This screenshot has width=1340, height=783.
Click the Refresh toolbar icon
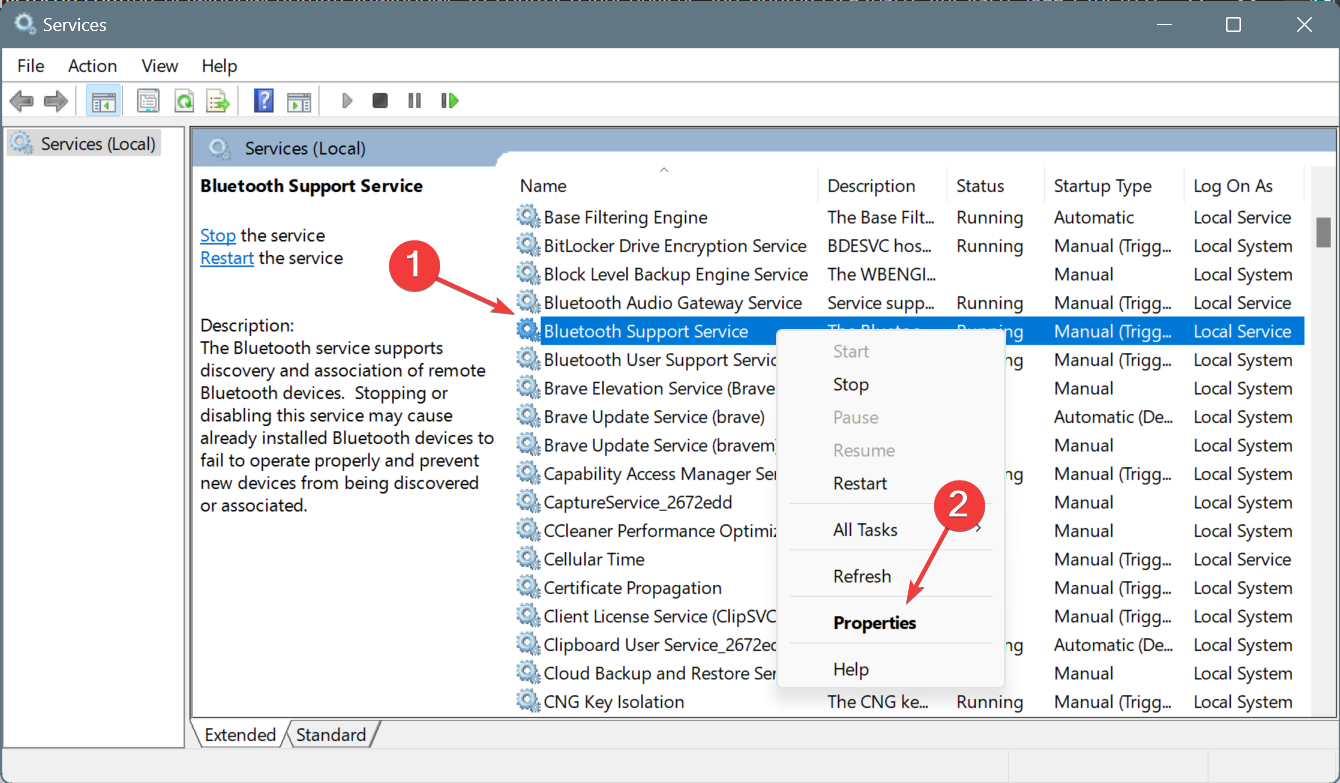(x=184, y=101)
